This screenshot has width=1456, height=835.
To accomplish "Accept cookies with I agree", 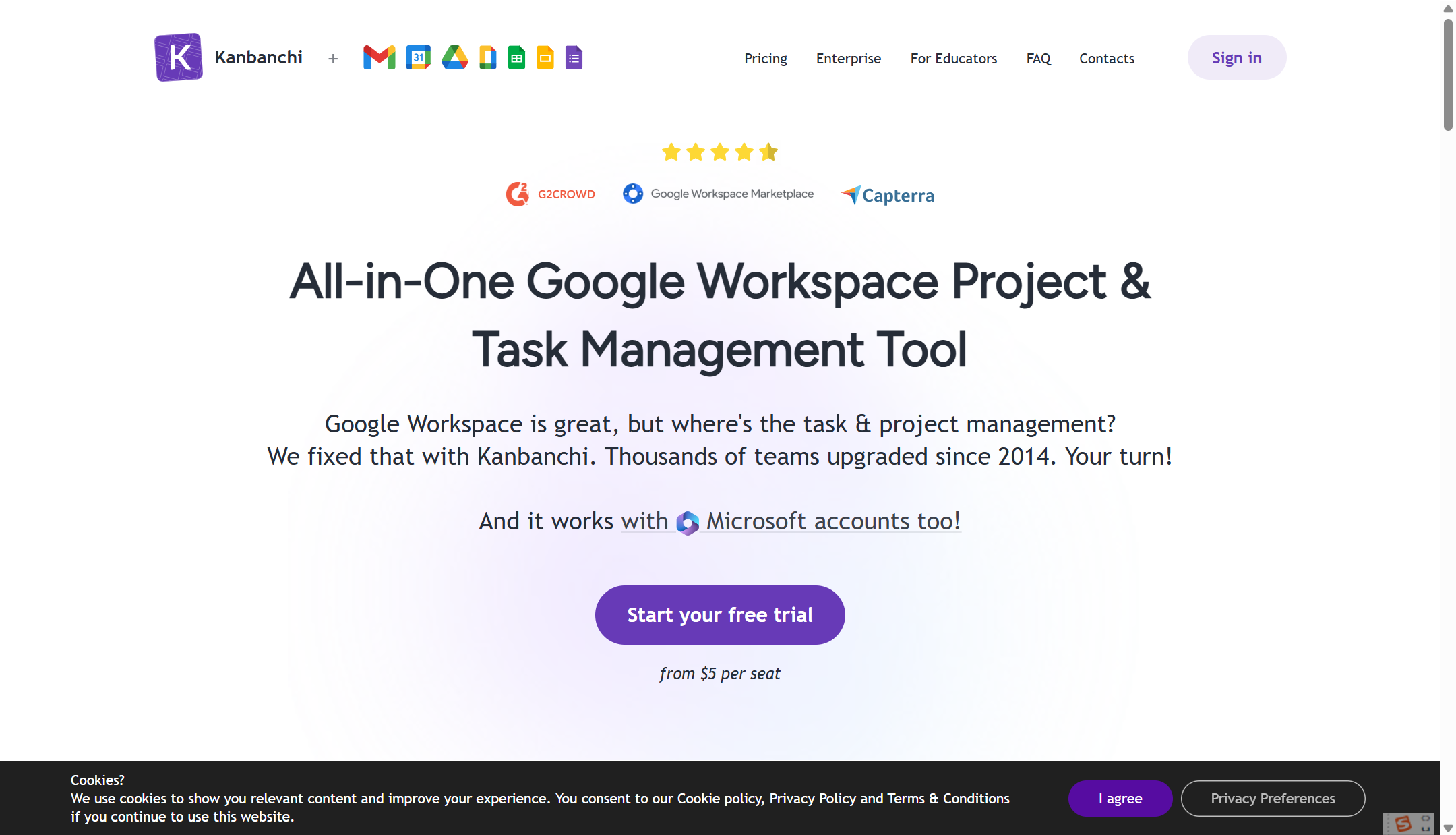I will click(x=1120, y=799).
